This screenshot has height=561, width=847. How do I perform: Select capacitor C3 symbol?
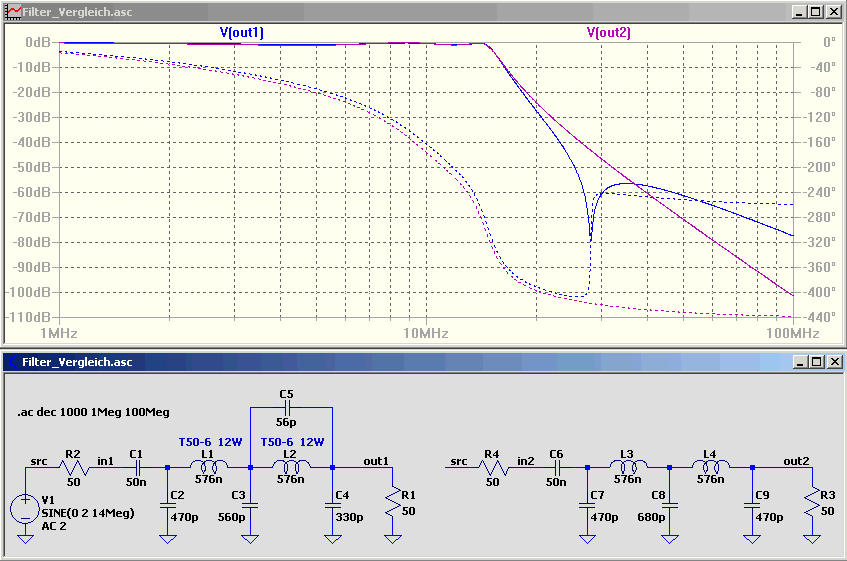250,505
